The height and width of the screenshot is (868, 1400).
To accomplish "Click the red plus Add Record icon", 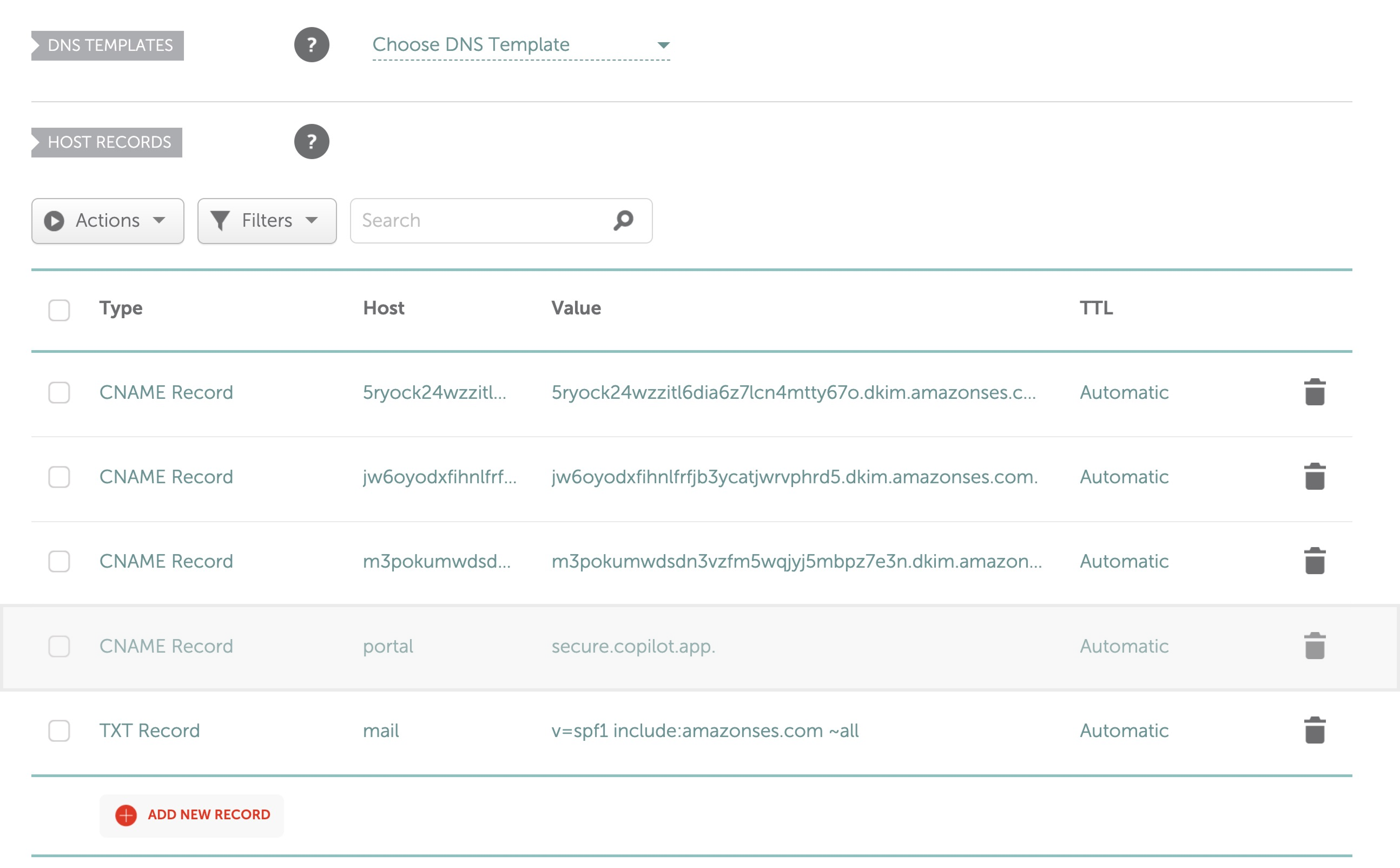I will (126, 815).
